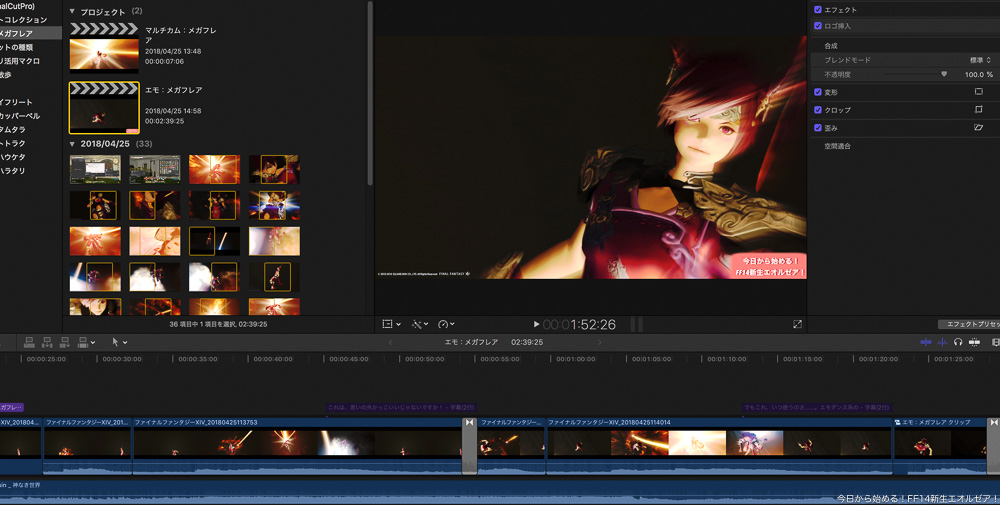Click the 00:01:52:26 timecode display

pos(579,325)
